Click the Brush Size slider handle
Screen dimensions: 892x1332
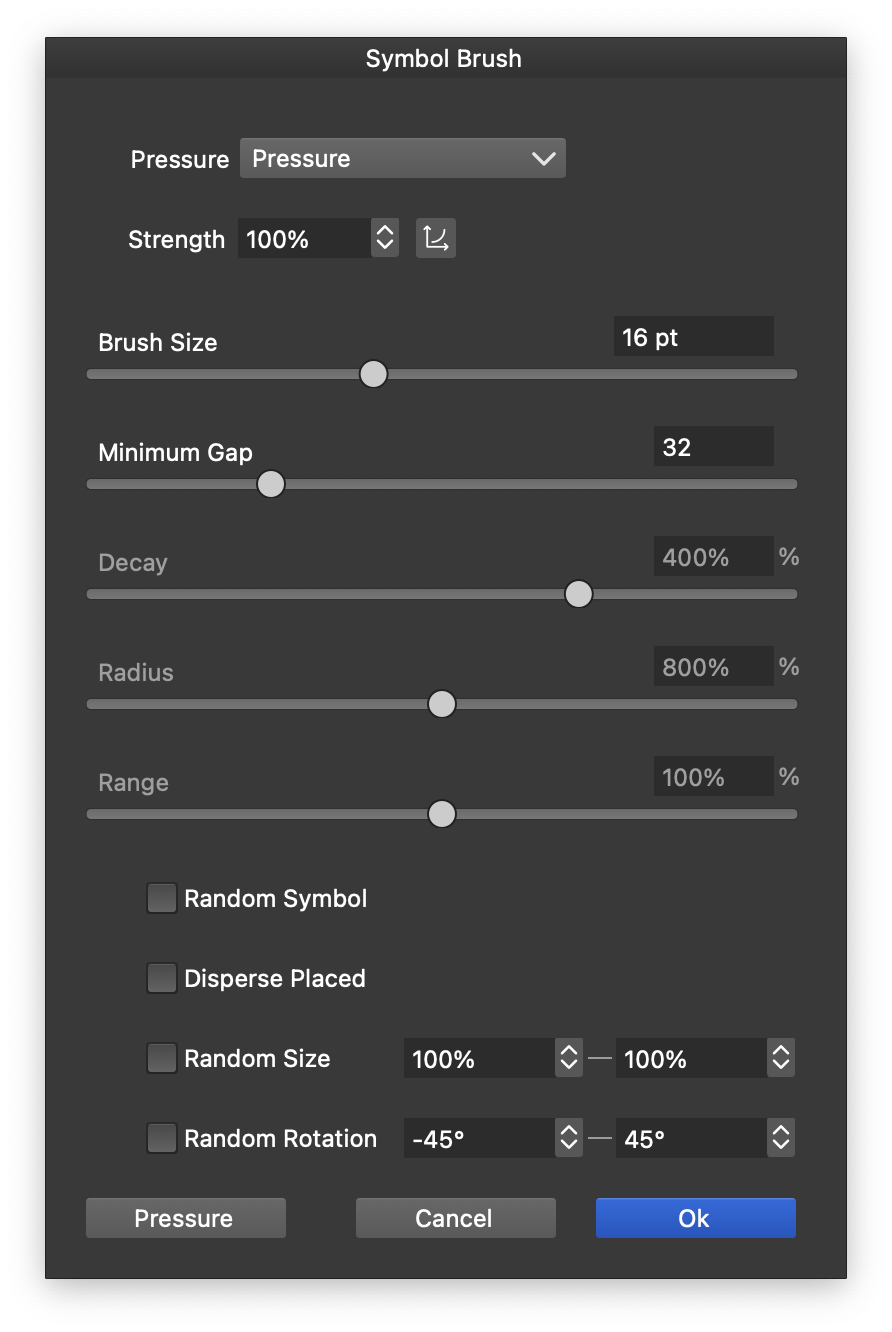pyautogui.click(x=373, y=374)
